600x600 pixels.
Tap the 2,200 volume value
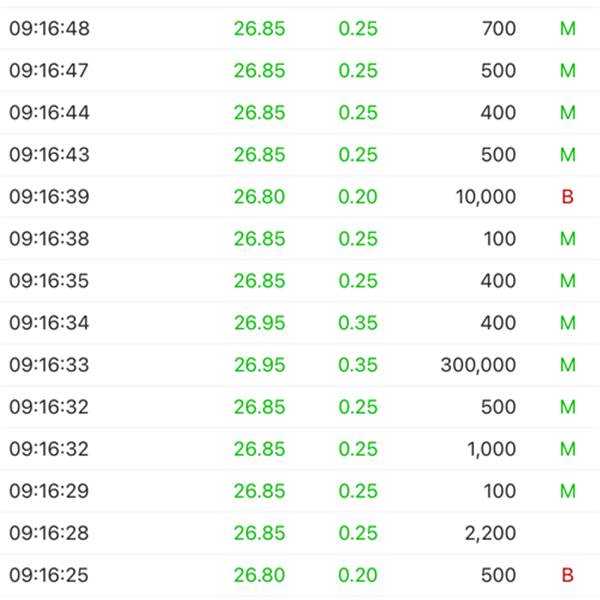[491, 533]
